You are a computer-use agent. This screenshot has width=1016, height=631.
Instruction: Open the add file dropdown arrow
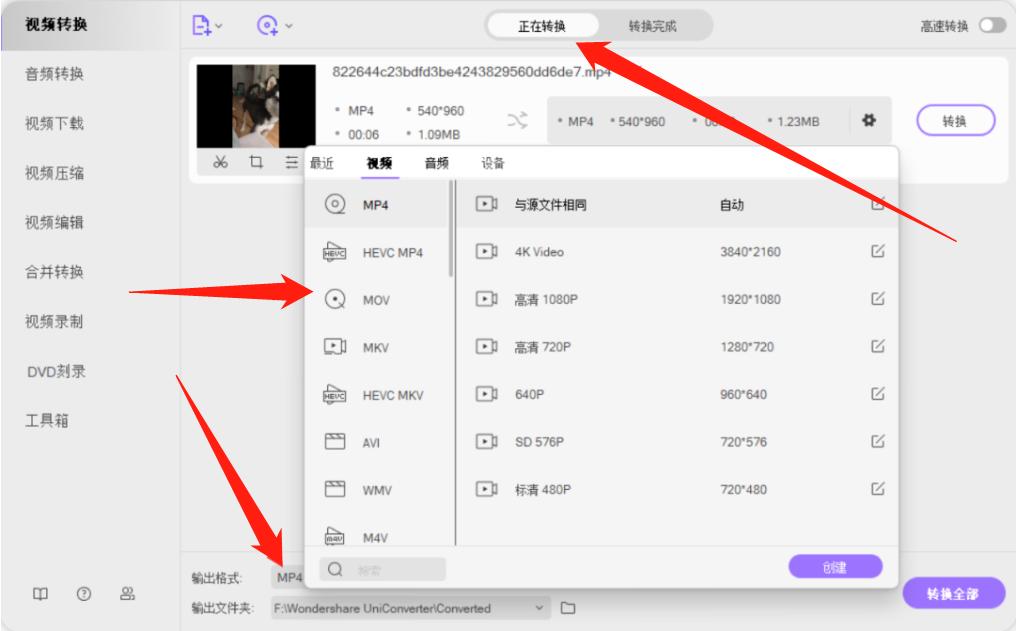(219, 26)
